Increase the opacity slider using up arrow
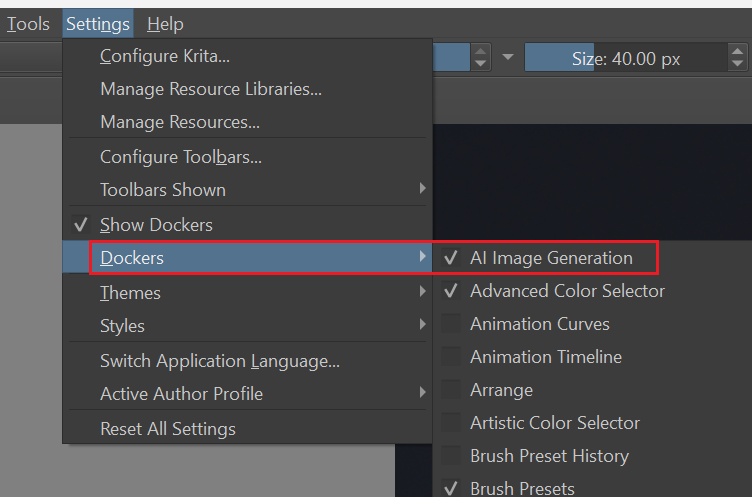 point(481,51)
